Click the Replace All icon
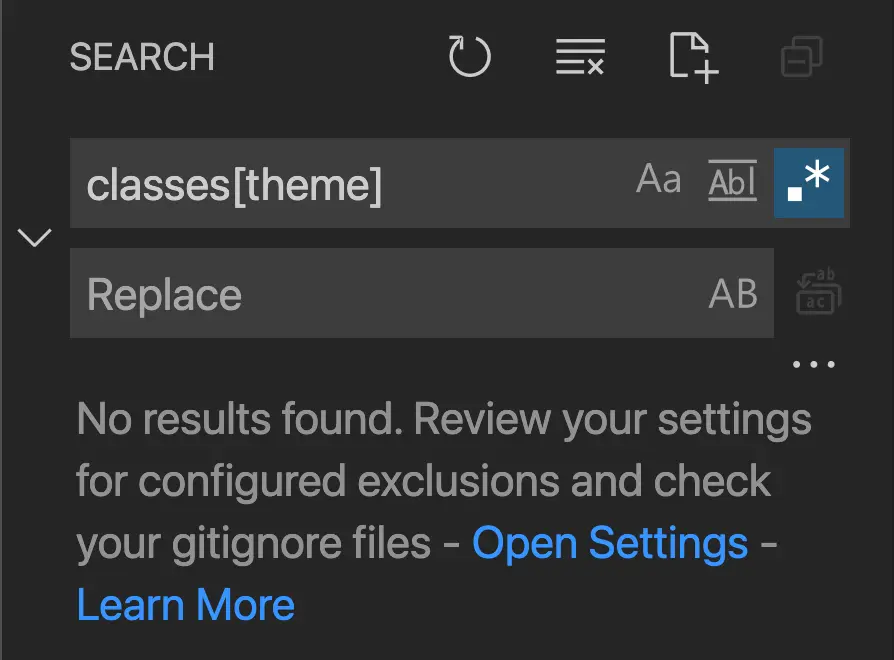 click(818, 291)
